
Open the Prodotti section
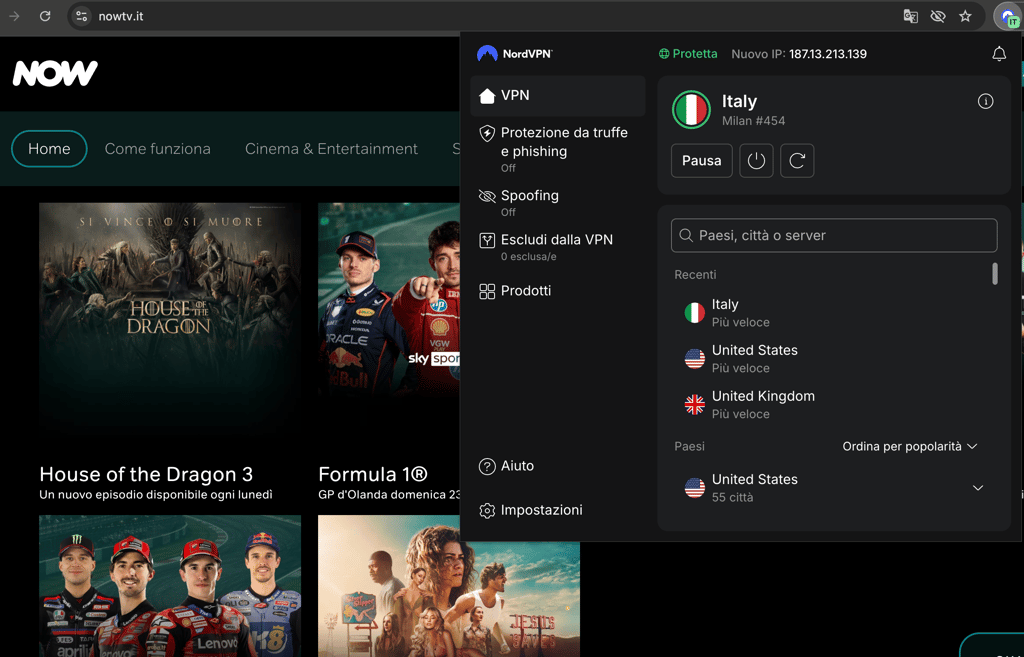[558, 291]
